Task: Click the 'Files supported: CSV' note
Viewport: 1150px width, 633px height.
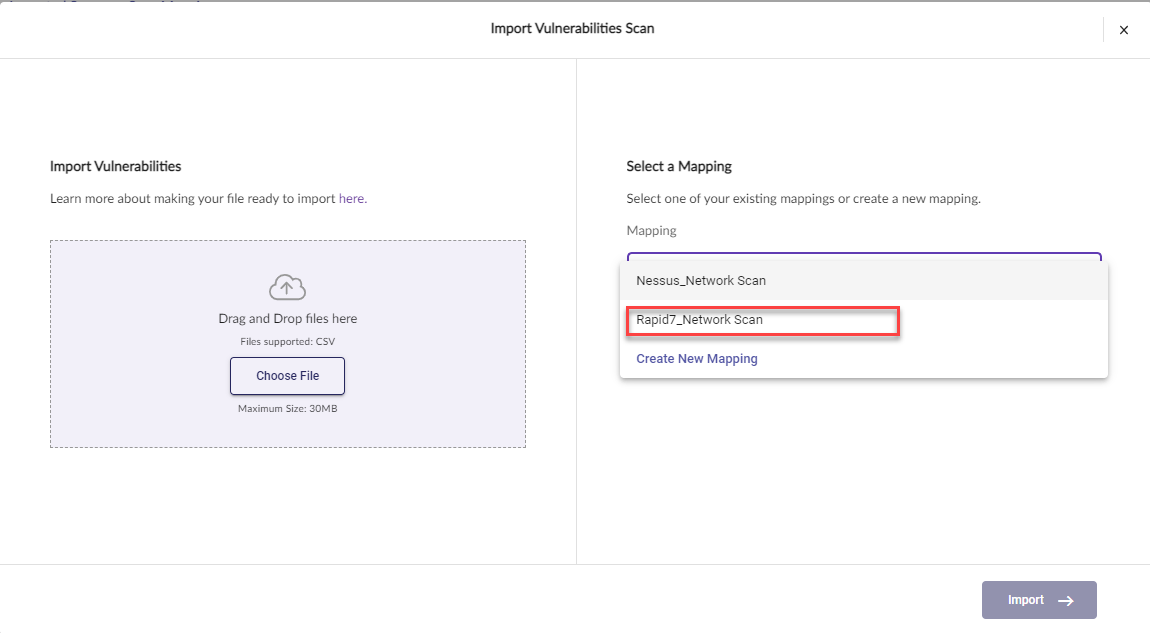Action: pos(287,342)
